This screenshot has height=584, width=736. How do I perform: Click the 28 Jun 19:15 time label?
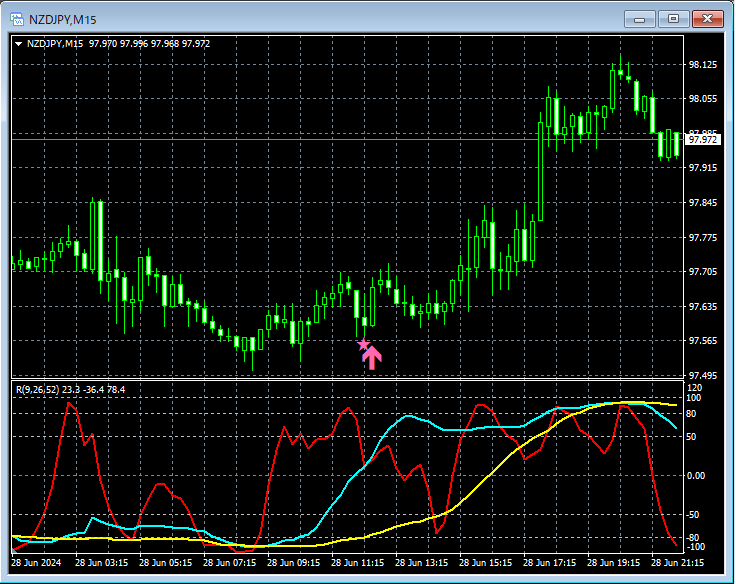pyautogui.click(x=613, y=562)
